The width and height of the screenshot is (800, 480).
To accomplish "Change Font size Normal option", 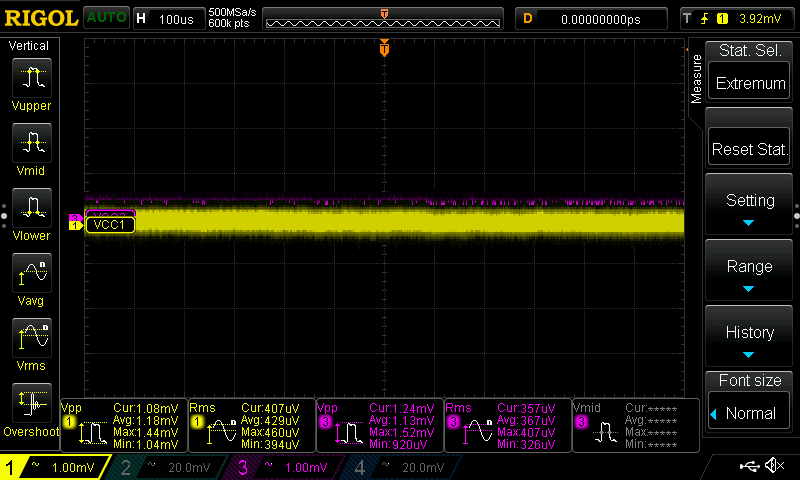I will (x=749, y=412).
